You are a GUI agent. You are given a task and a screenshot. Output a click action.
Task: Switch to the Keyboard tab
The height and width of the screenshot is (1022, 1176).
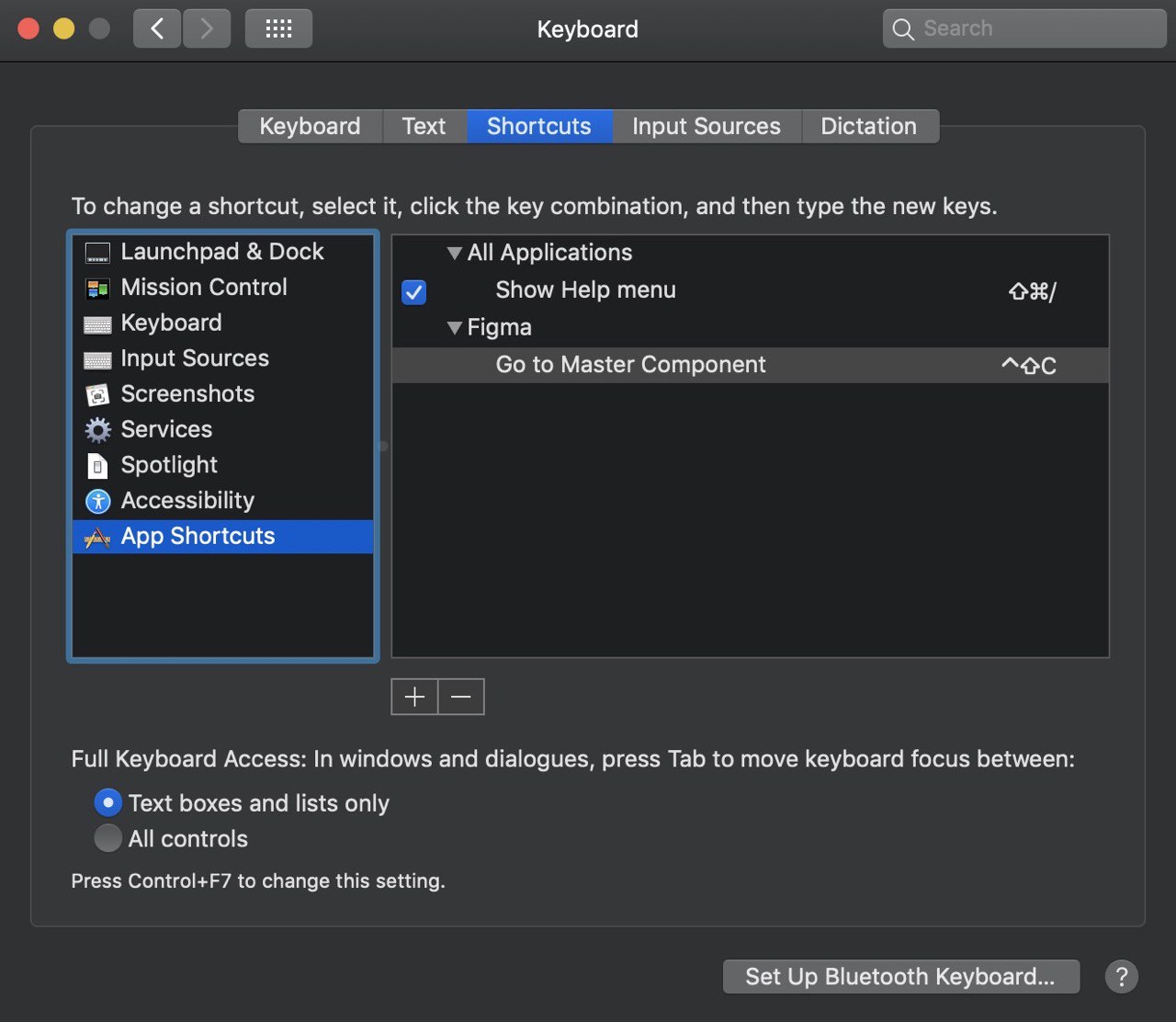click(310, 126)
